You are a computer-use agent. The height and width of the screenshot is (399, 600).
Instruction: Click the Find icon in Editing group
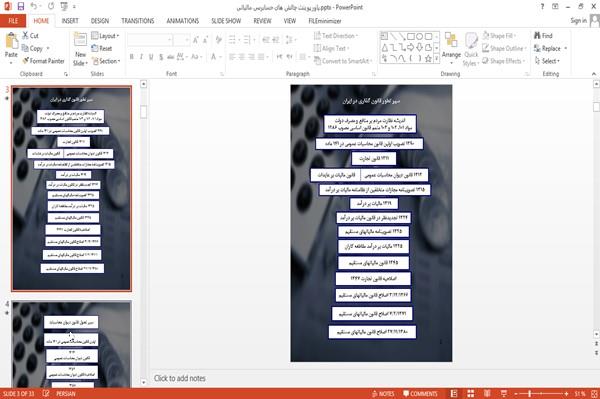(x=544, y=36)
